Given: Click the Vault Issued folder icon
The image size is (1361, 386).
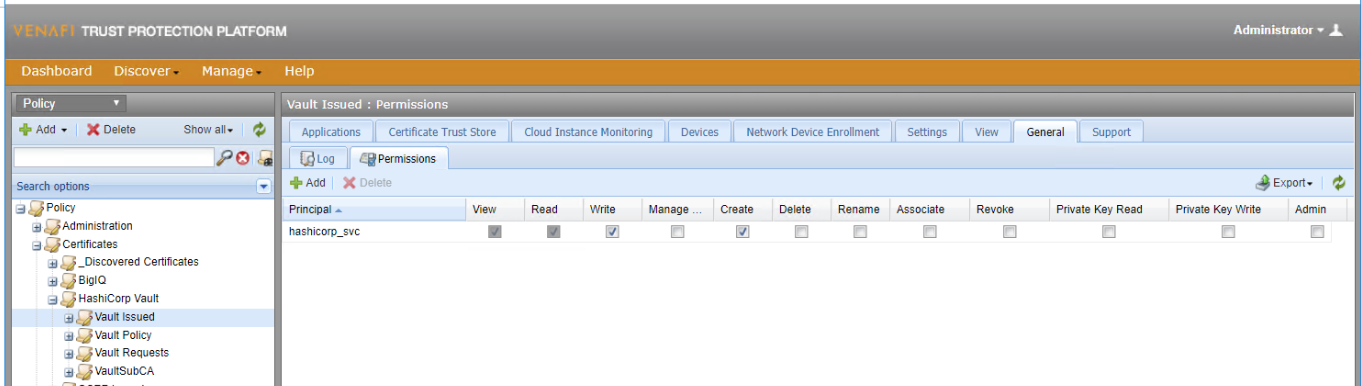Looking at the screenshot, I should 84,317.
